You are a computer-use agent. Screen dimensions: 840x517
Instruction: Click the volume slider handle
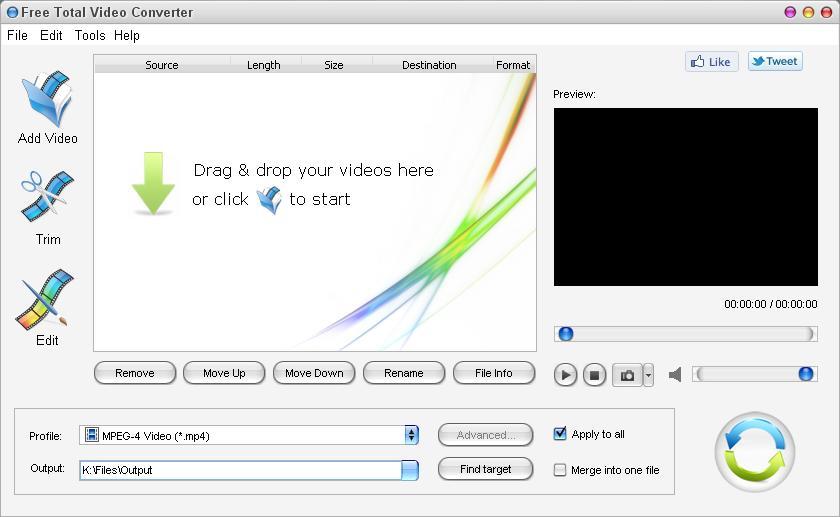806,374
